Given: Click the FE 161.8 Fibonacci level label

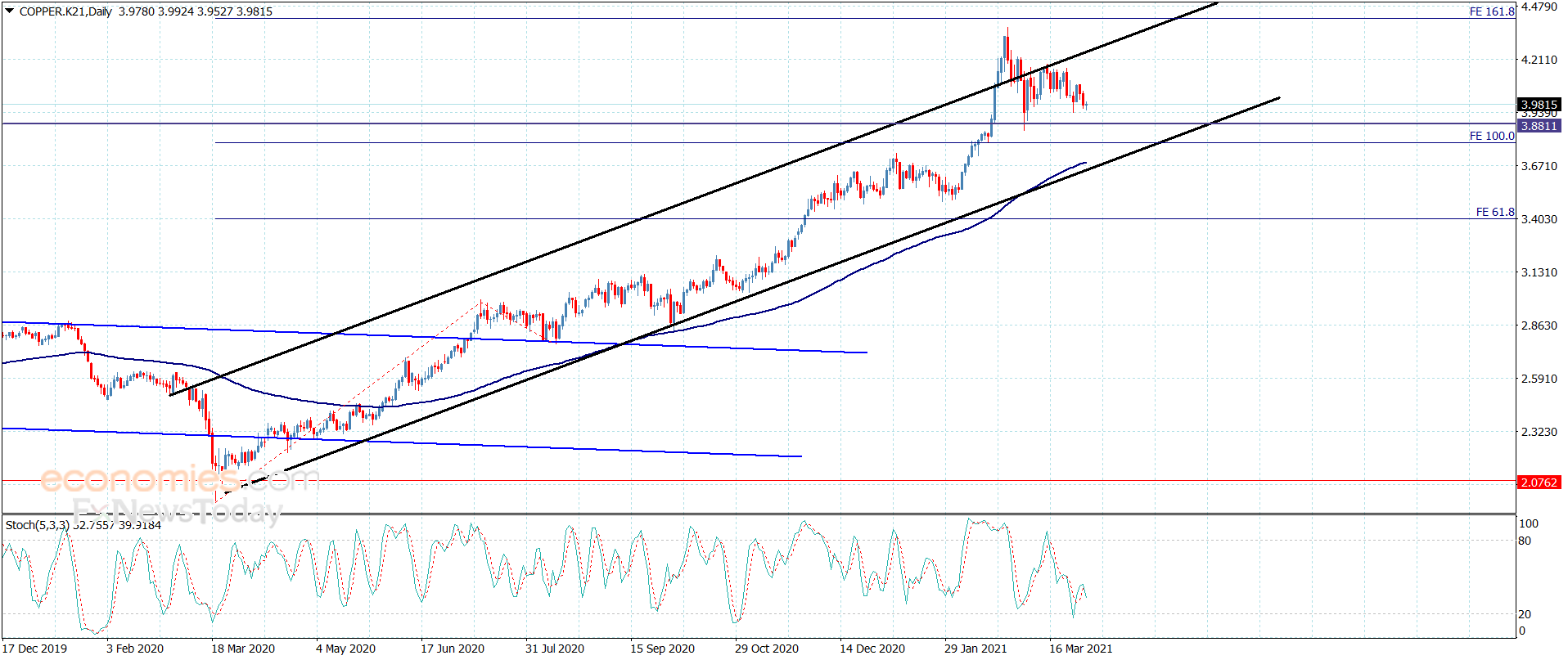Looking at the screenshot, I should [1492, 11].
